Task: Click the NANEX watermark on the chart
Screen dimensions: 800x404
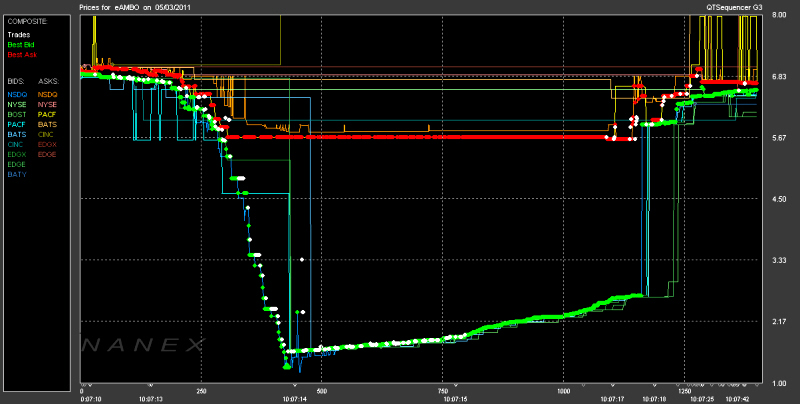Action: pyautogui.click(x=145, y=345)
